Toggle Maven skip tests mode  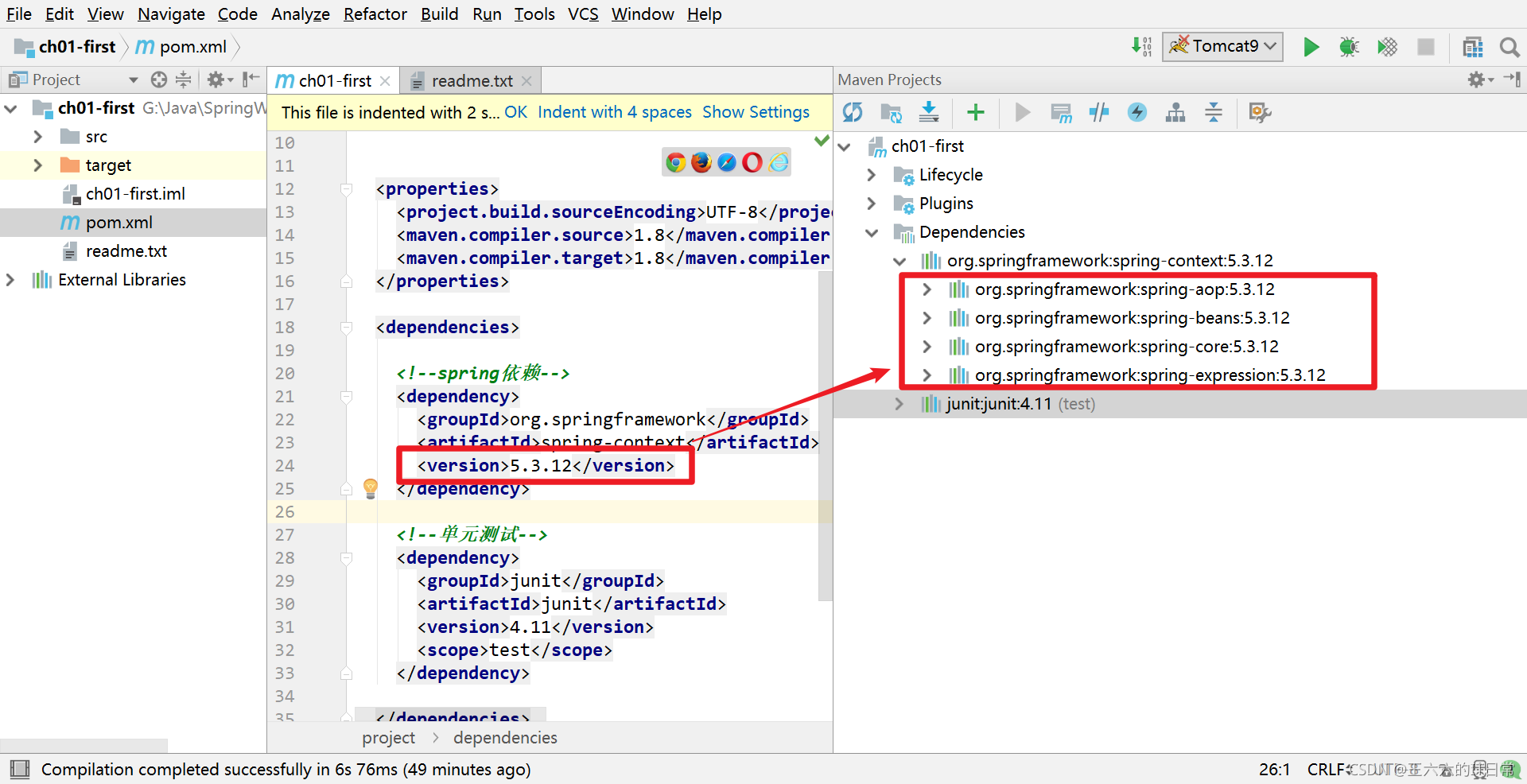(x=1137, y=112)
